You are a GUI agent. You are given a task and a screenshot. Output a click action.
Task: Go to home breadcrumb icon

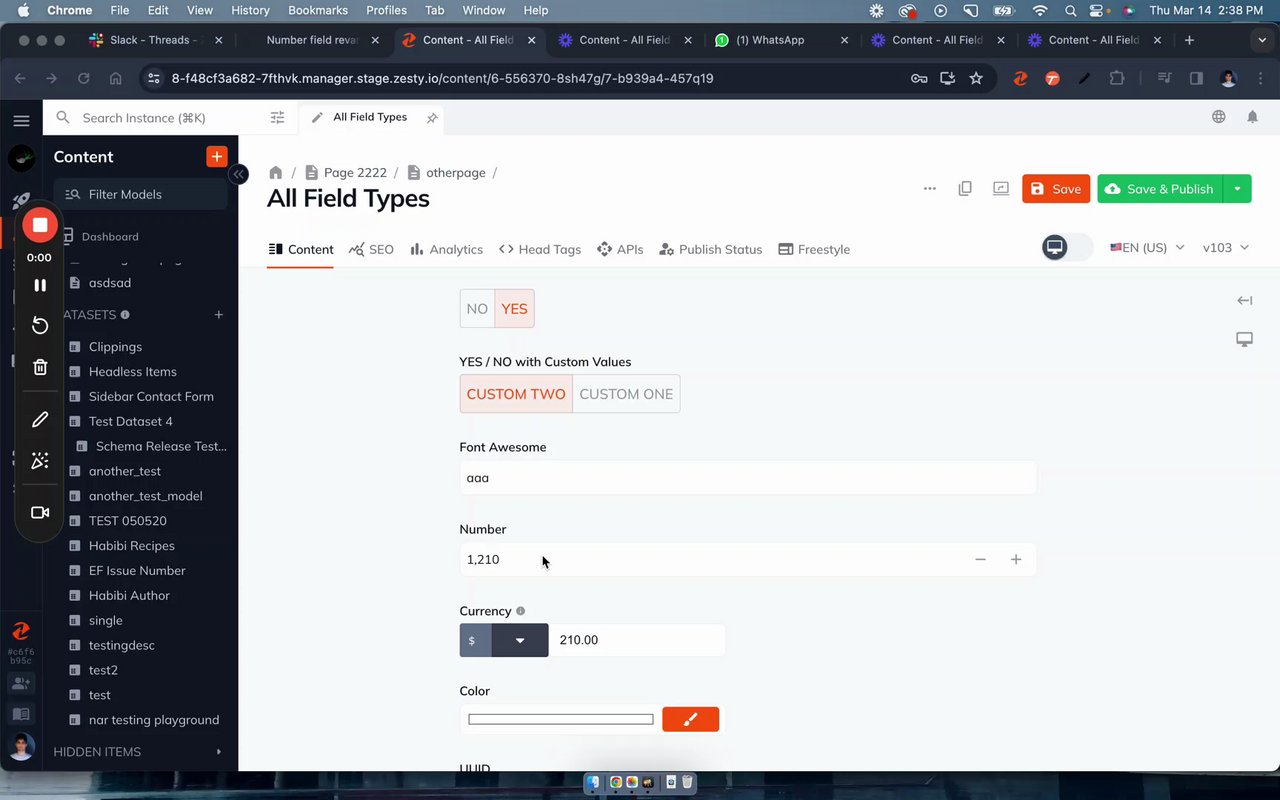click(276, 172)
